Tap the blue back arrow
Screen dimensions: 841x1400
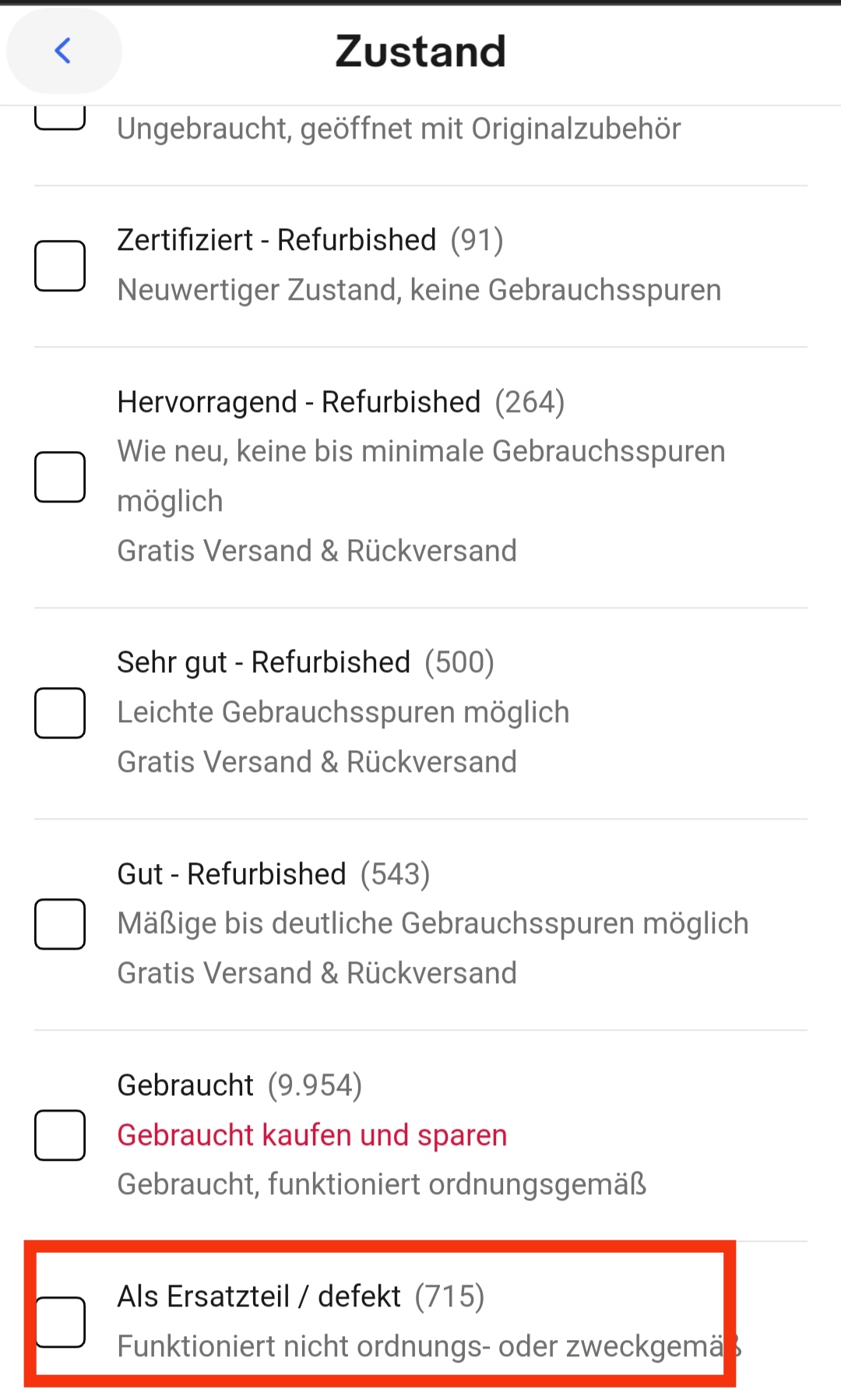(x=63, y=51)
